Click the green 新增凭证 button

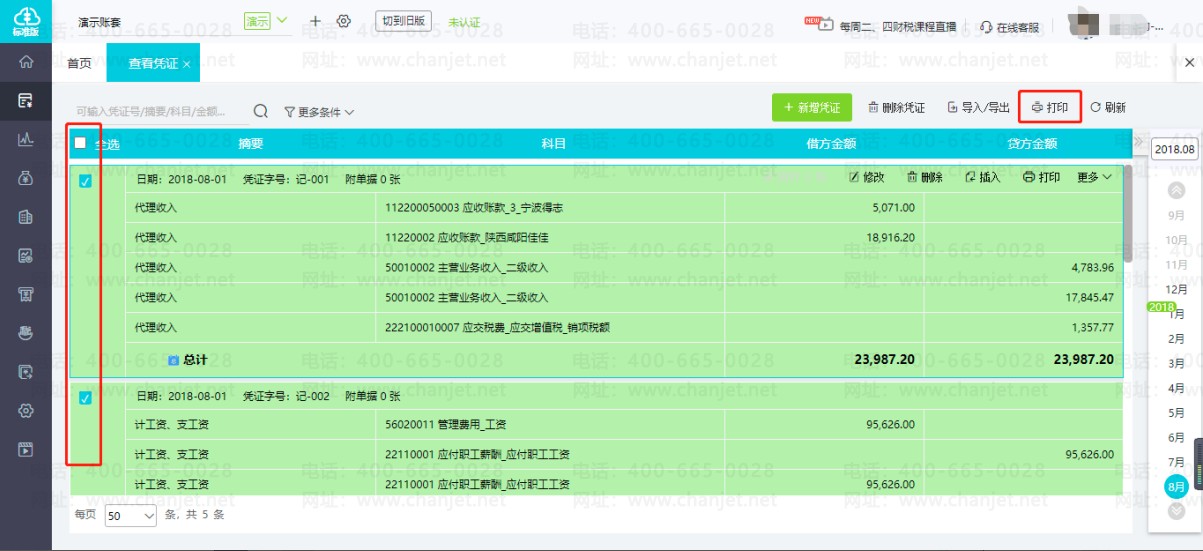pyautogui.click(x=811, y=107)
